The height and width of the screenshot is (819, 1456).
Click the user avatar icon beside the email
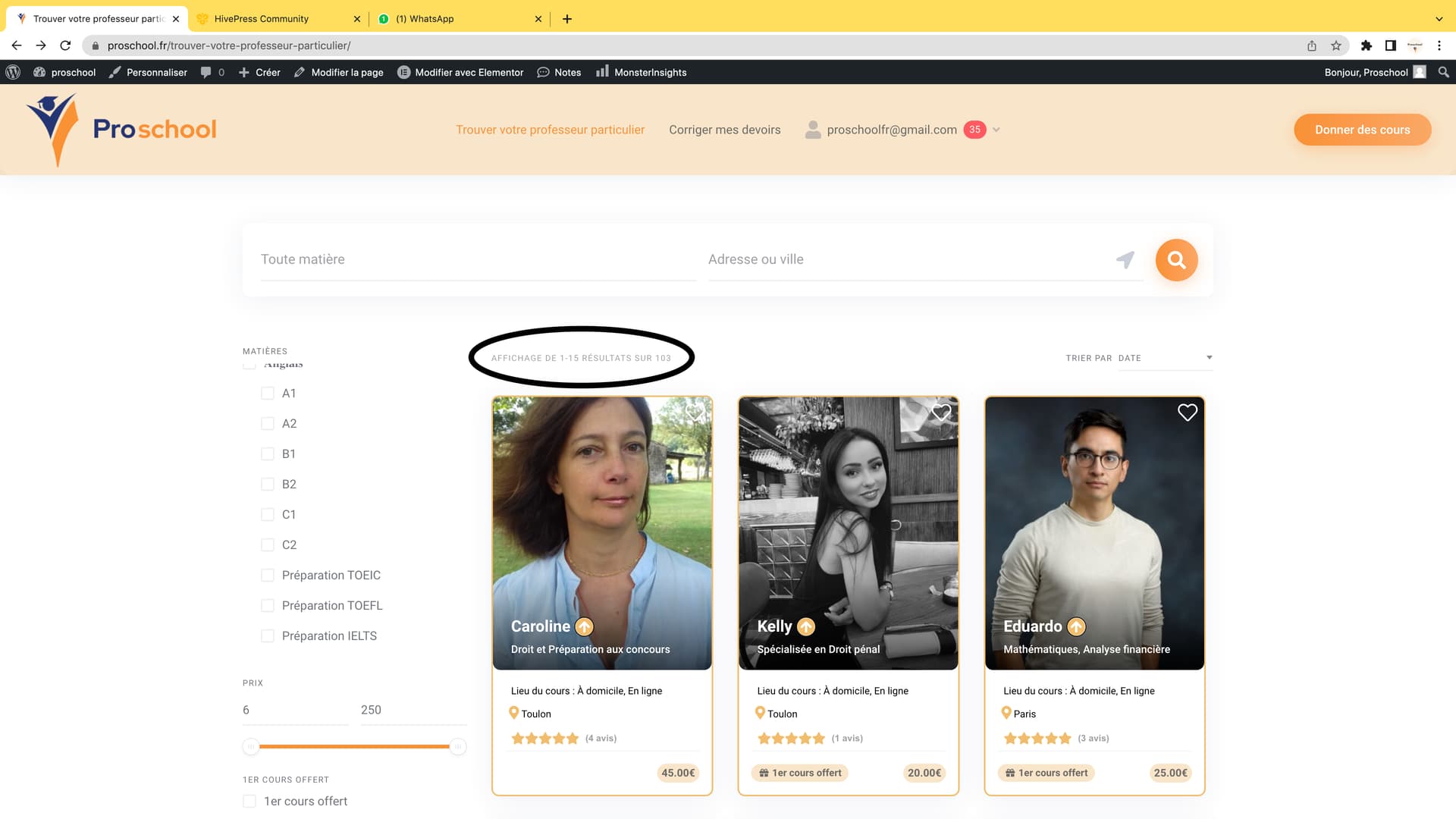pos(813,130)
